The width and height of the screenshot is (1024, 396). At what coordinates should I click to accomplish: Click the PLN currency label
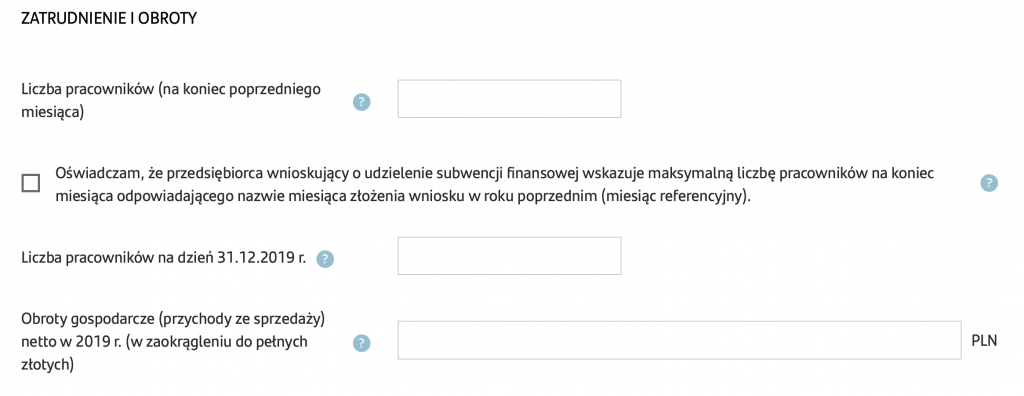[984, 341]
